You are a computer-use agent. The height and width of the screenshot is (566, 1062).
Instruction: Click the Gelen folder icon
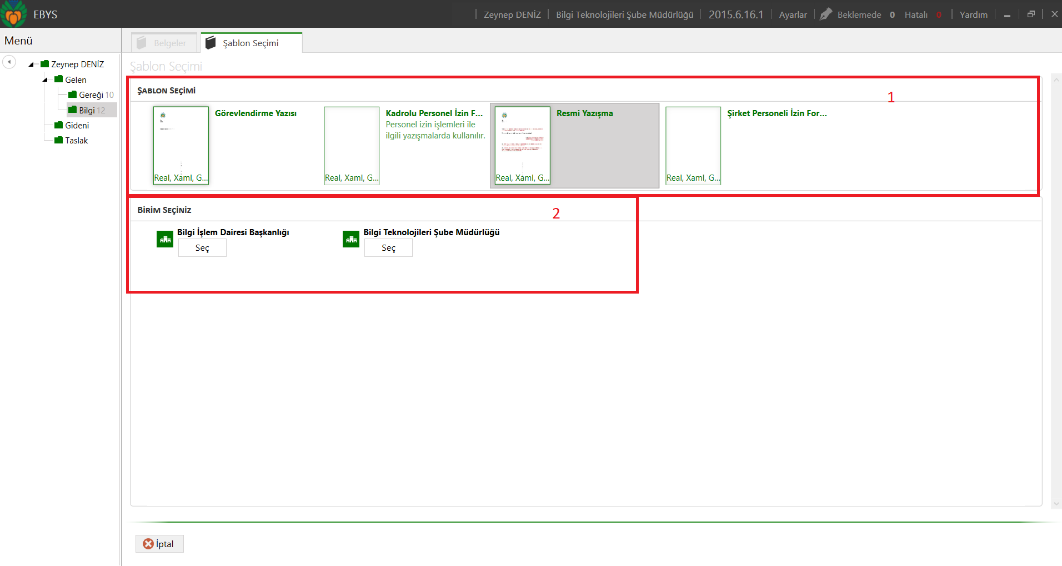(58, 79)
